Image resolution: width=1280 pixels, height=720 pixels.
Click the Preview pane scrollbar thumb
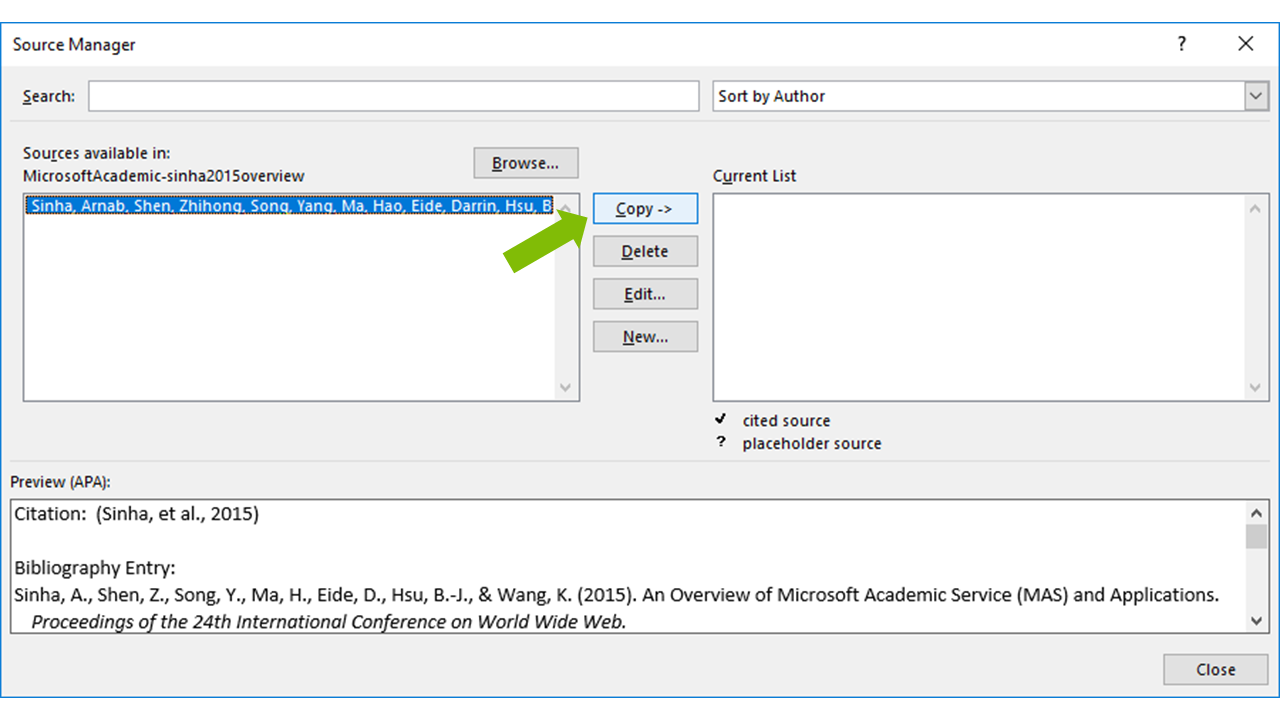[x=1257, y=537]
